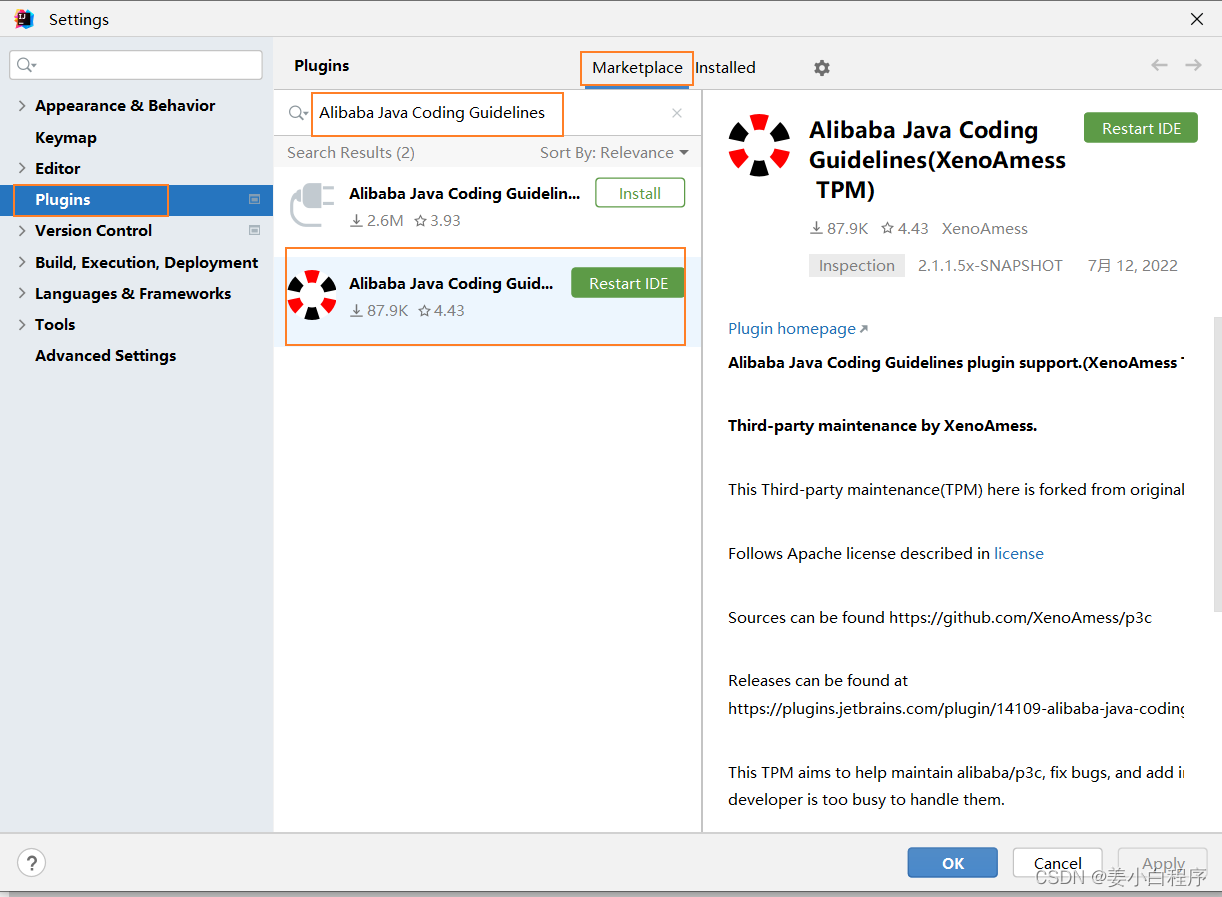Click the IntelliJ IDEA logo in the title bar

[x=24, y=19]
